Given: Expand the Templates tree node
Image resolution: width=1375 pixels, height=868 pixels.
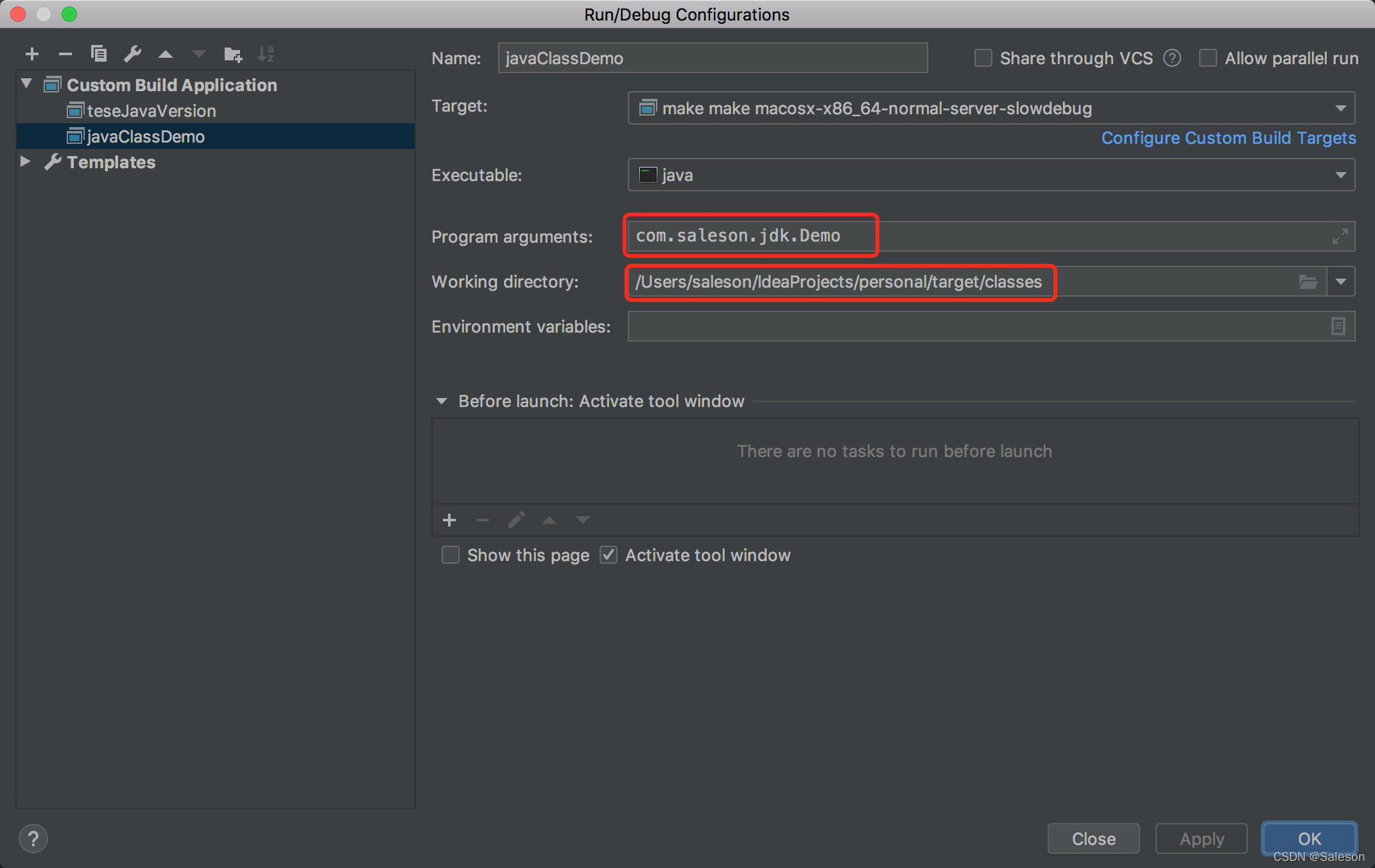Looking at the screenshot, I should (26, 162).
